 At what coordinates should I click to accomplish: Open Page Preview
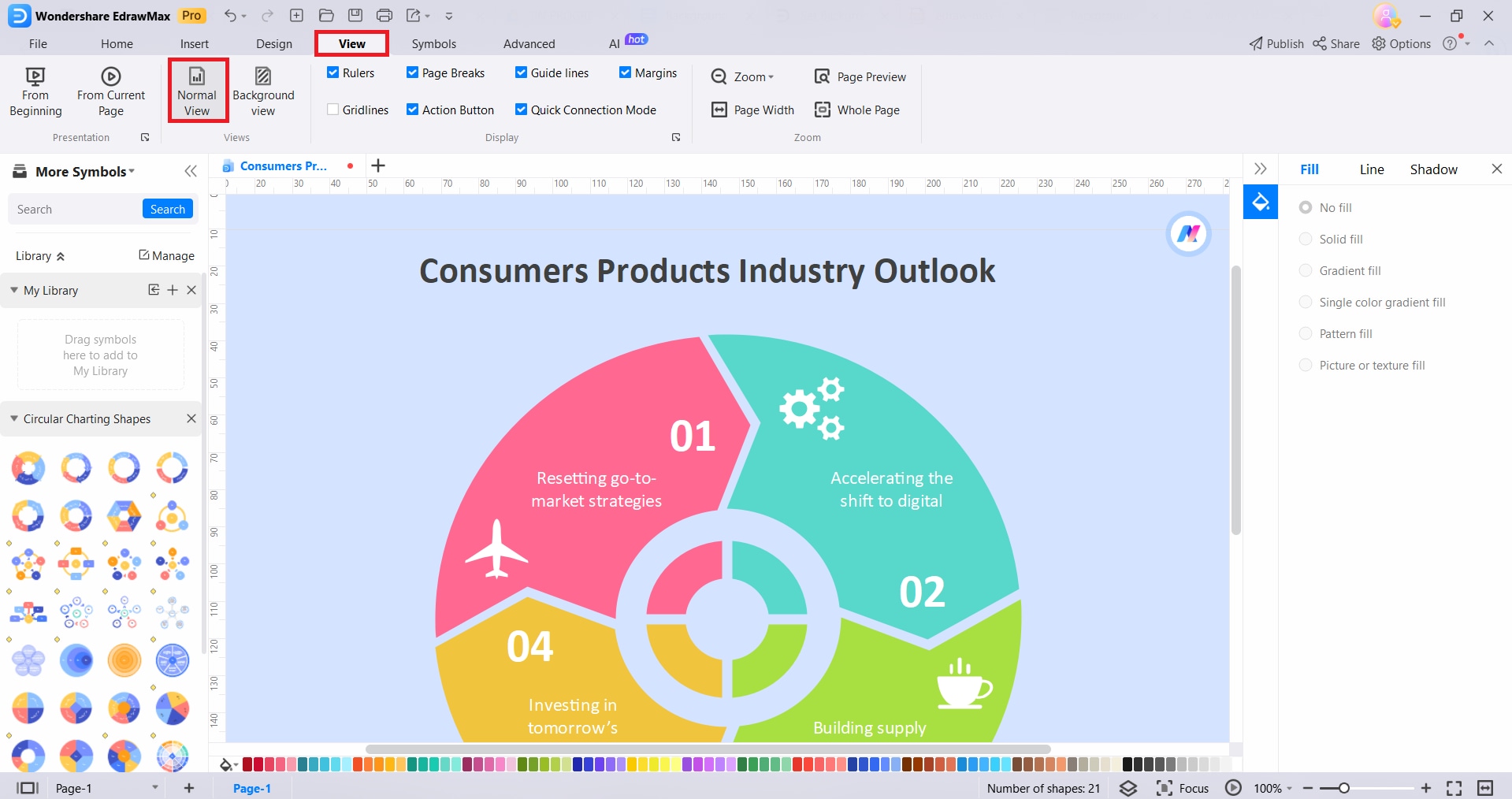tap(860, 76)
